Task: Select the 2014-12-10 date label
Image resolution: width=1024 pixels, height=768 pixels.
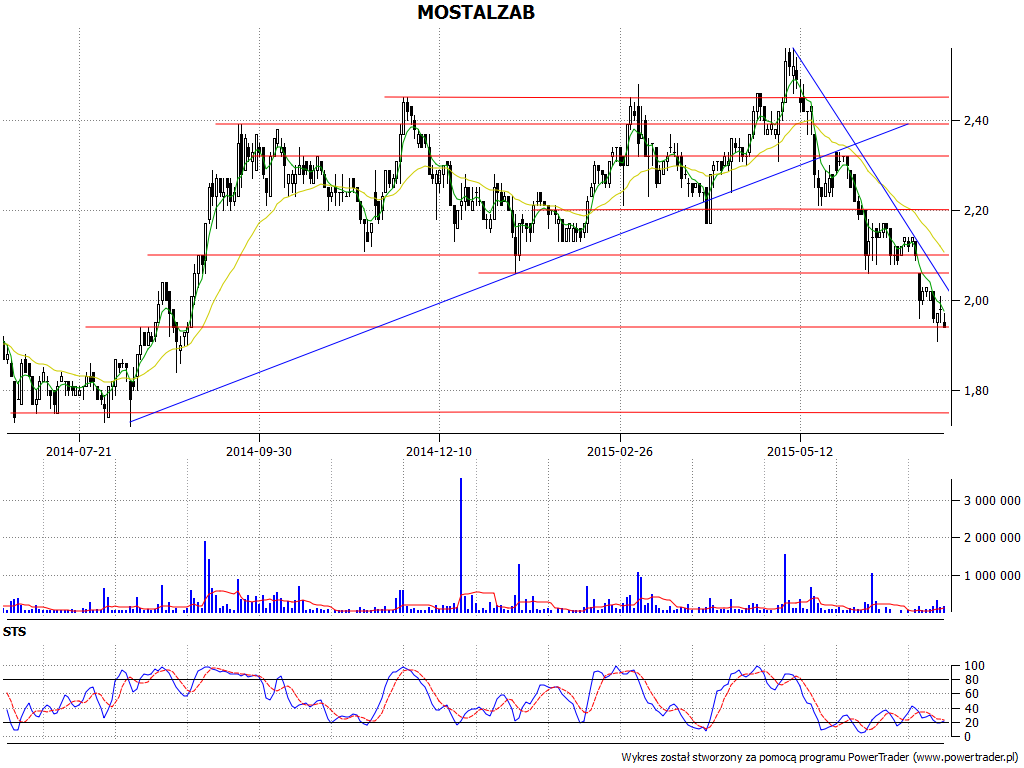Action: tap(439, 451)
